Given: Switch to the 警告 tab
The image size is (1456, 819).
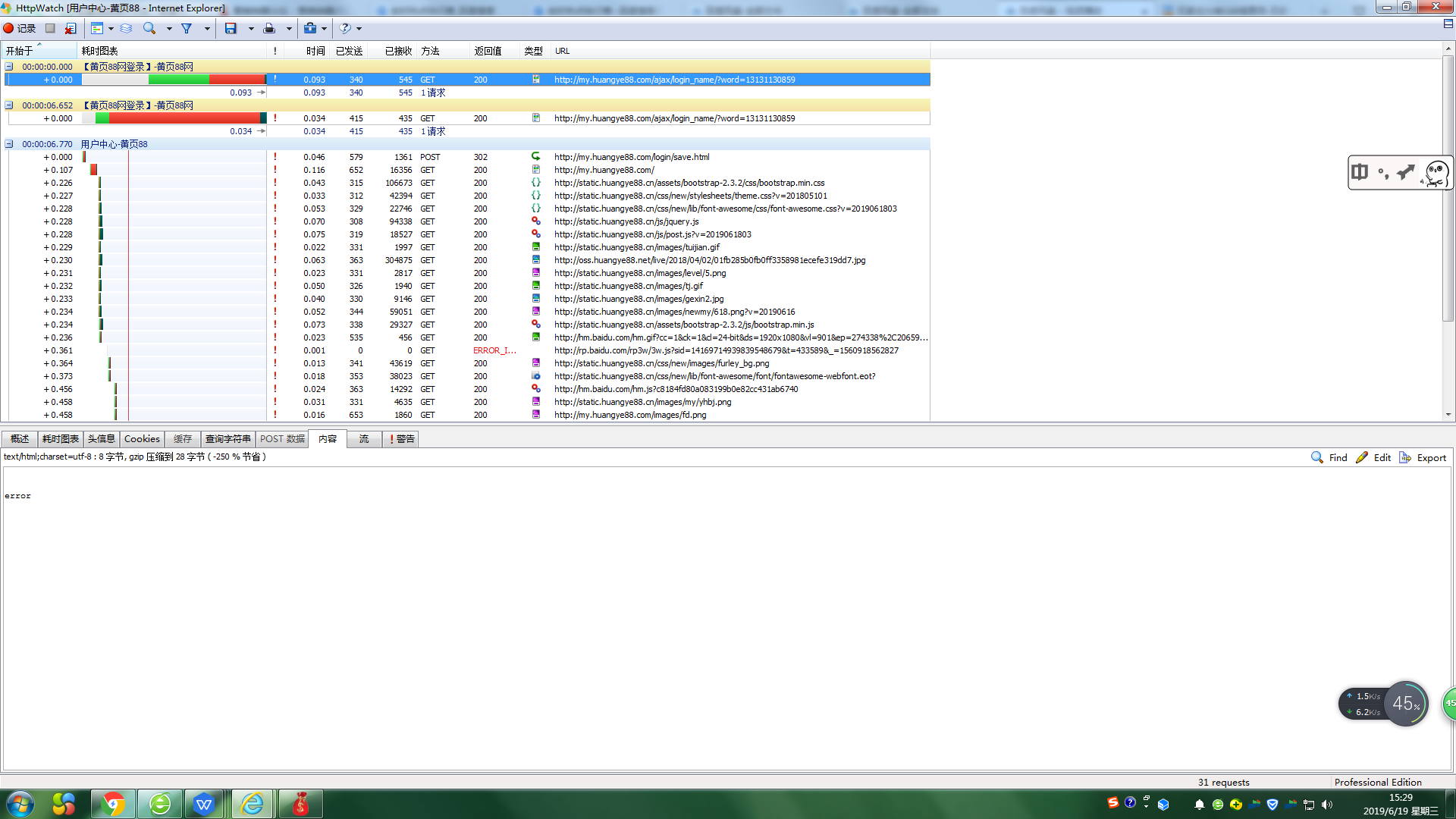Looking at the screenshot, I should [x=402, y=439].
